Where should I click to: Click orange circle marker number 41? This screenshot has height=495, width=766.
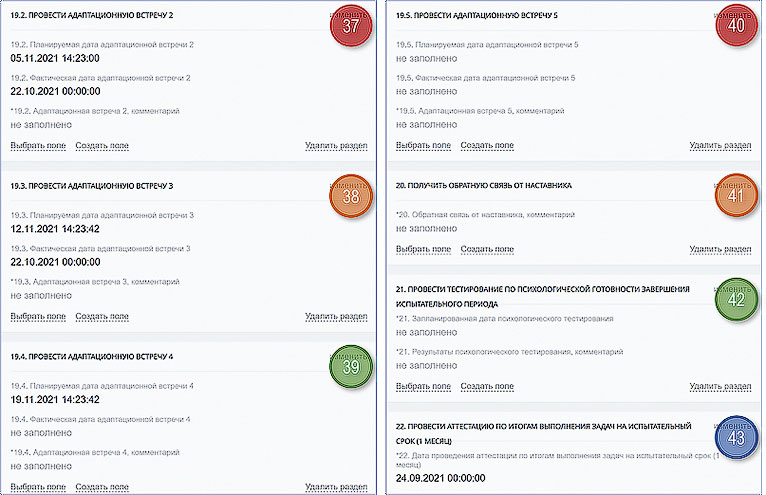pyautogui.click(x=736, y=195)
